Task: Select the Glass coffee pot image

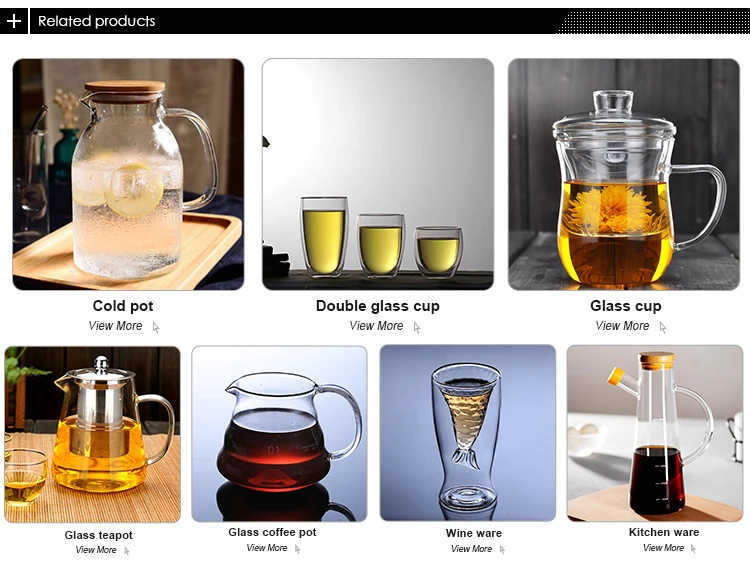Action: (x=279, y=434)
